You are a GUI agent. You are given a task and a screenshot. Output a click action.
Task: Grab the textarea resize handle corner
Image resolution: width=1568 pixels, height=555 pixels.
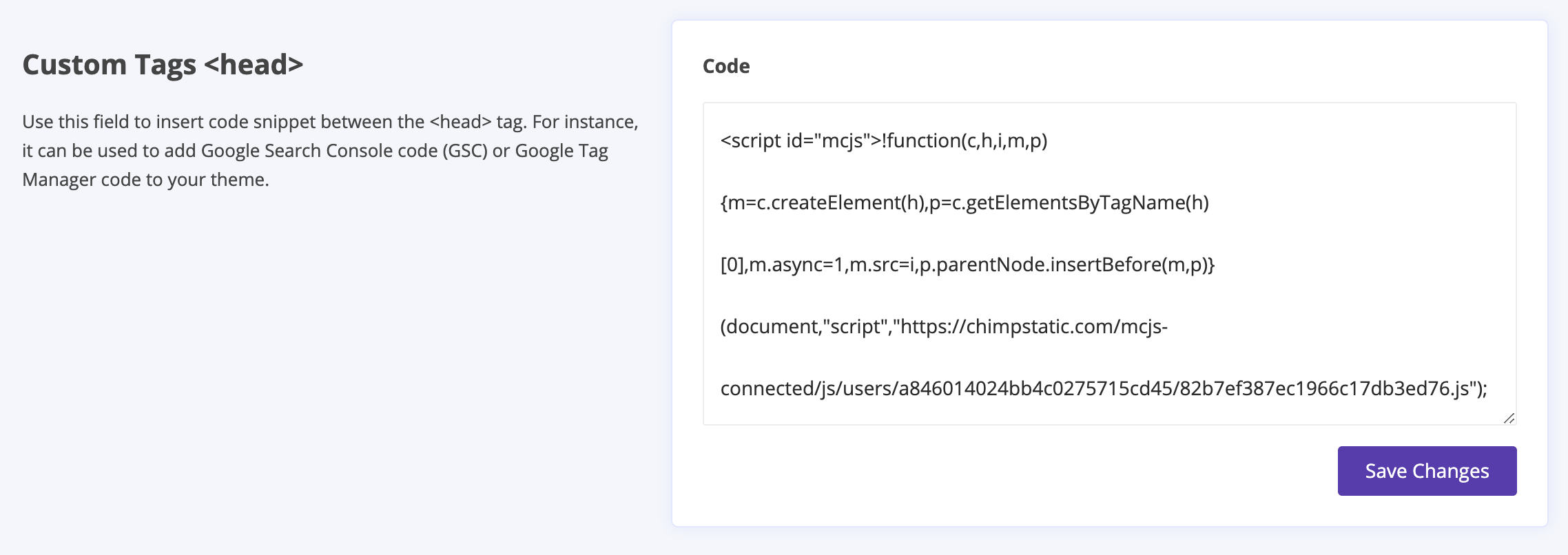coord(1509,418)
